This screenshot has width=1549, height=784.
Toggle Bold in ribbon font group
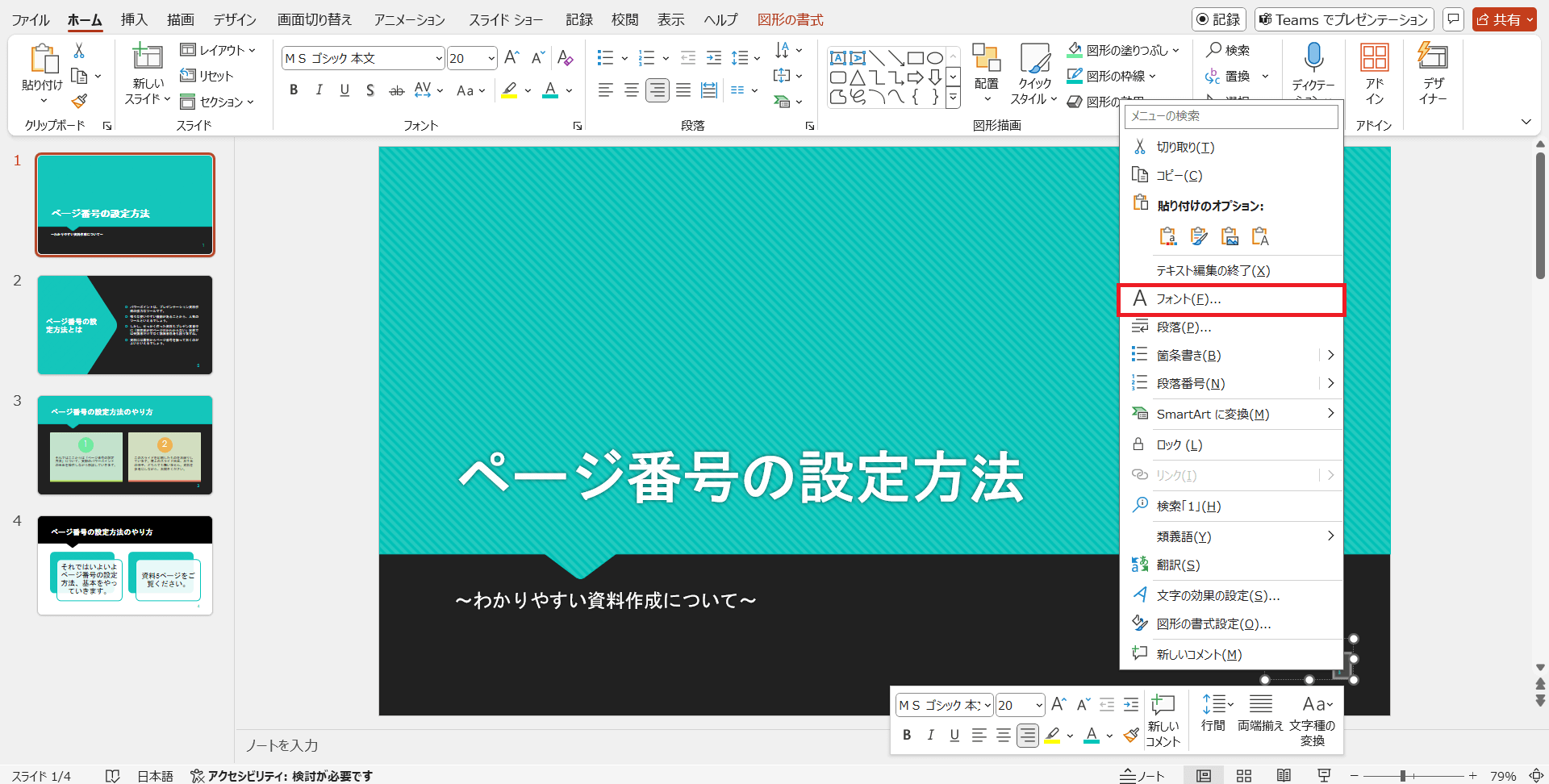[294, 90]
